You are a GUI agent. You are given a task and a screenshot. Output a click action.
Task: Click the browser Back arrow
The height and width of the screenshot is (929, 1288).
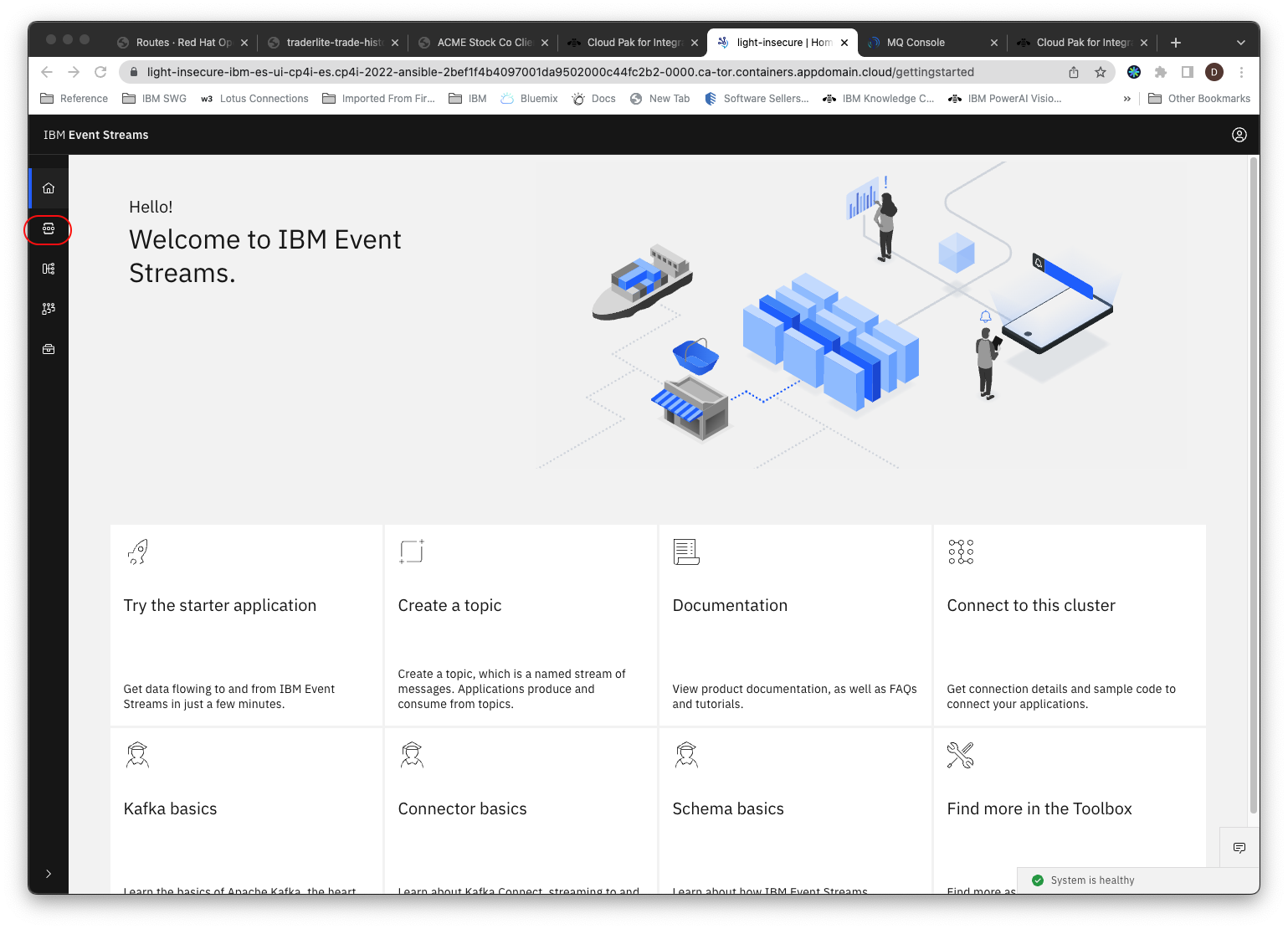[47, 72]
